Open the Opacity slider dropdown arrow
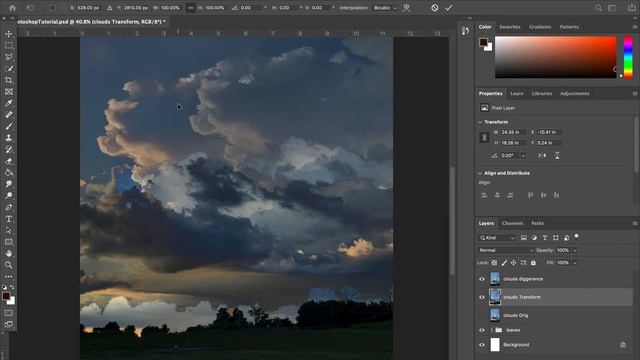640x360 pixels. pyautogui.click(x=575, y=250)
